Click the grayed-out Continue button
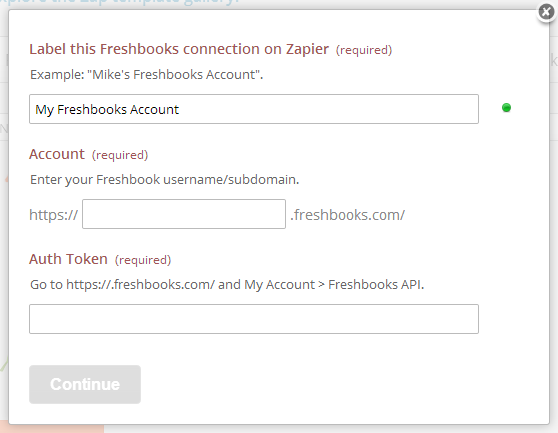This screenshot has width=558, height=433. pos(85,384)
